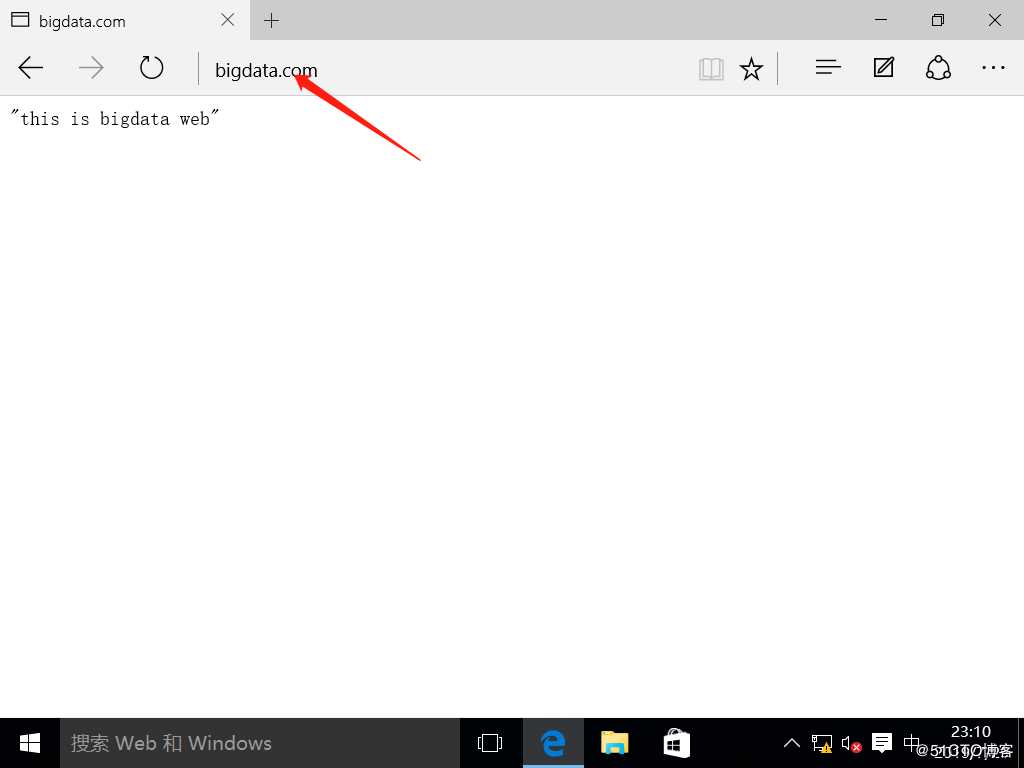Open a new tab with plus
Screen dimensions: 1024x768
[271, 20]
